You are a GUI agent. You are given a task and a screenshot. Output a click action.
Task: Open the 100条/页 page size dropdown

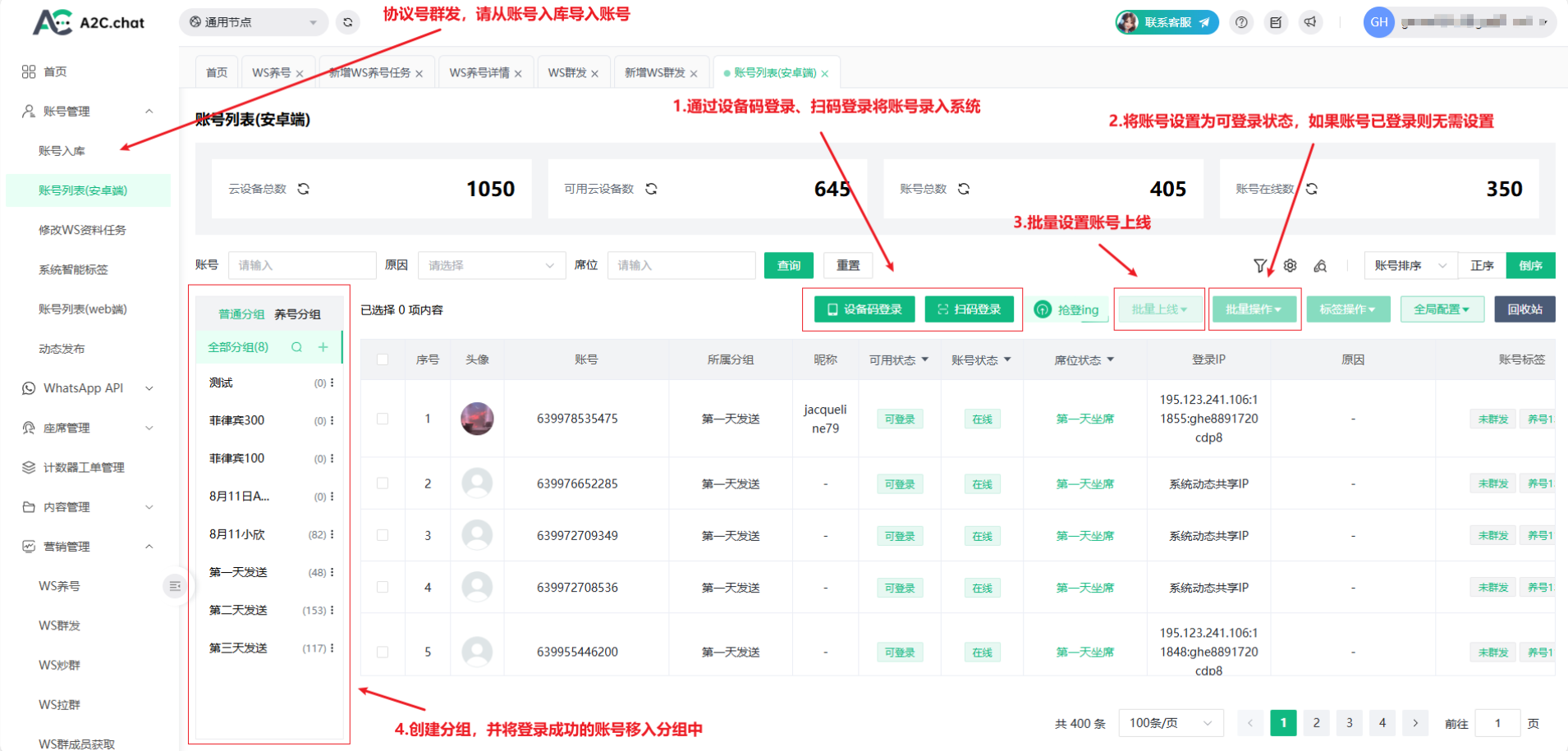tap(1170, 723)
